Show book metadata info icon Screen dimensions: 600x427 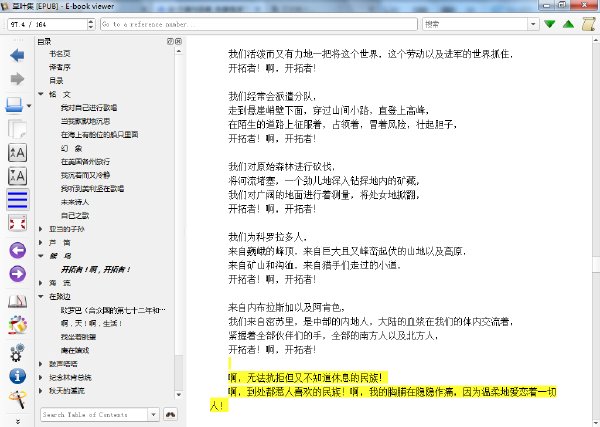(17, 376)
